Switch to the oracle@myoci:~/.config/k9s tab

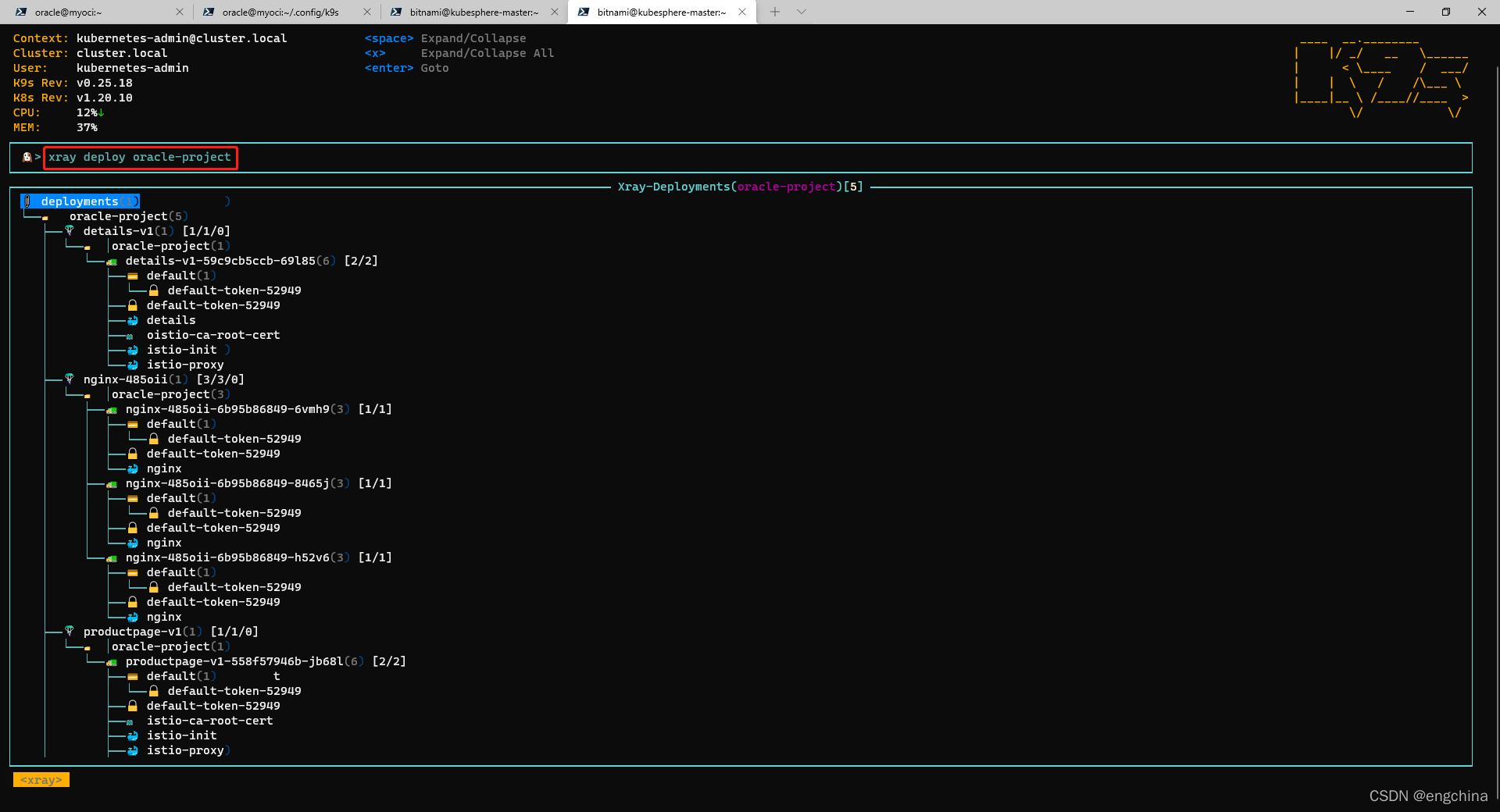click(280, 12)
